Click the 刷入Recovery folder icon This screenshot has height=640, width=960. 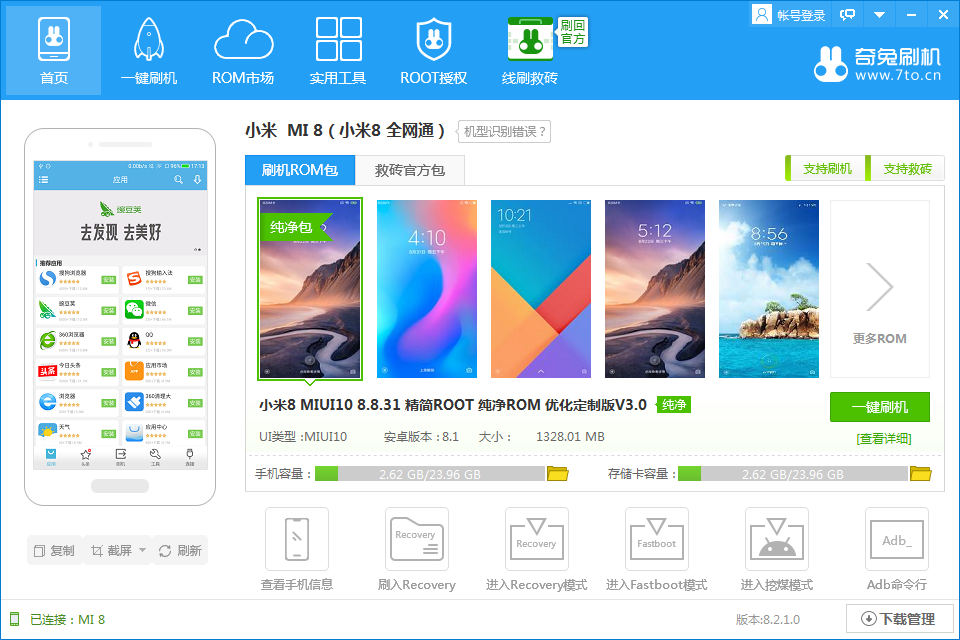pyautogui.click(x=416, y=540)
